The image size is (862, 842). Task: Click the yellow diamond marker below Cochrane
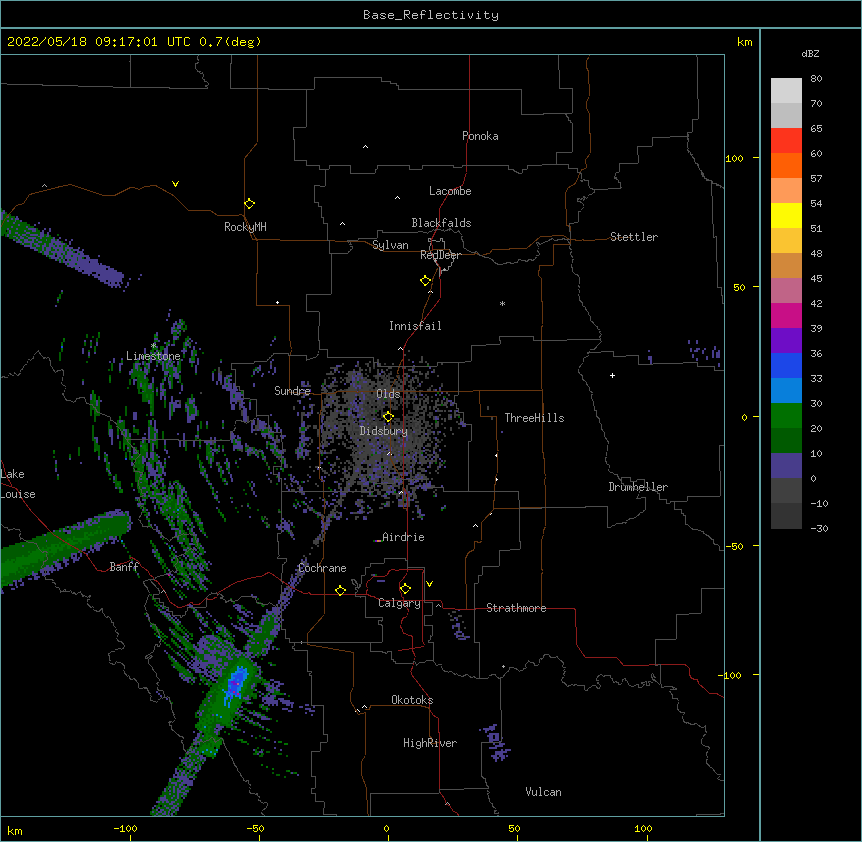(340, 590)
